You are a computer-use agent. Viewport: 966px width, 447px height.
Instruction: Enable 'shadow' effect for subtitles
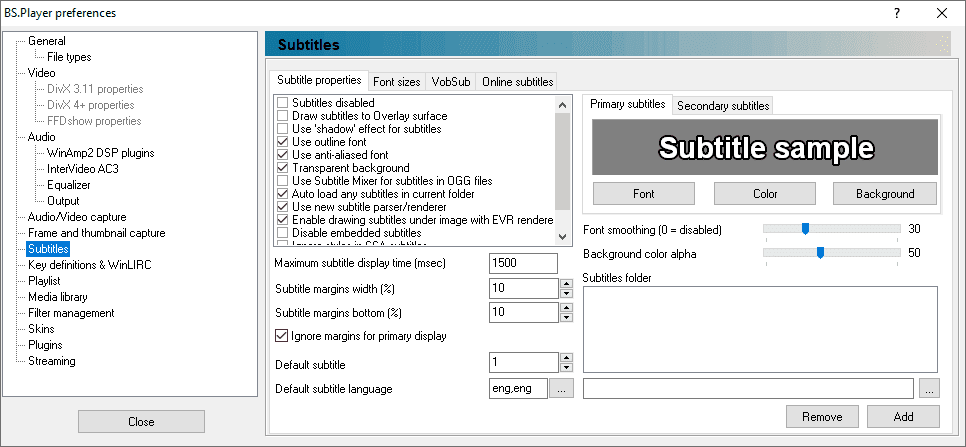pyautogui.click(x=283, y=129)
